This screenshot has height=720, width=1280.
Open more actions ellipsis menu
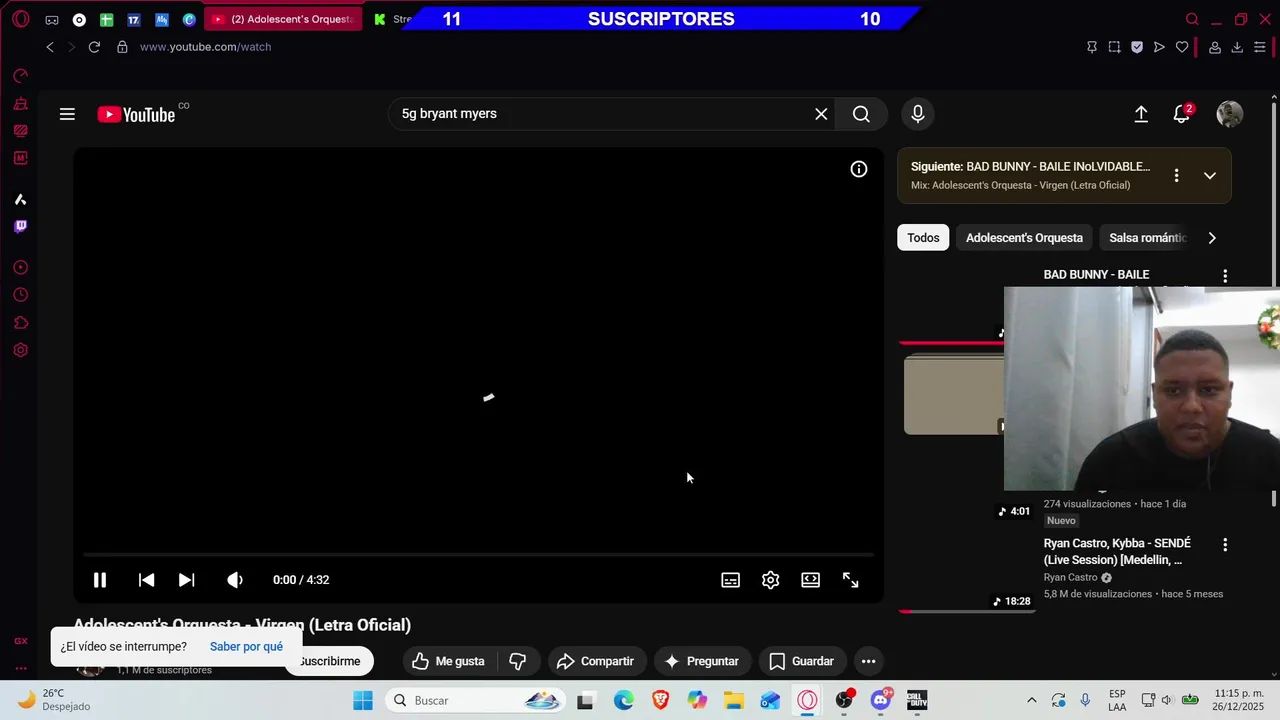click(869, 661)
